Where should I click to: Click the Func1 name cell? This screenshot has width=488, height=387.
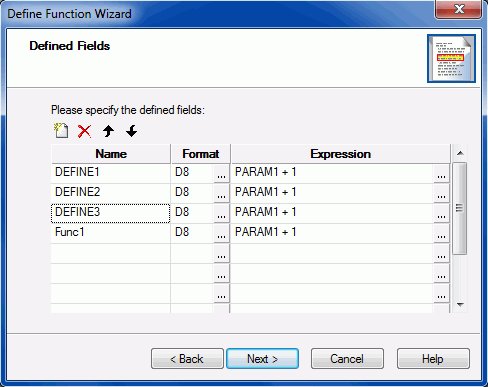[x=110, y=233]
